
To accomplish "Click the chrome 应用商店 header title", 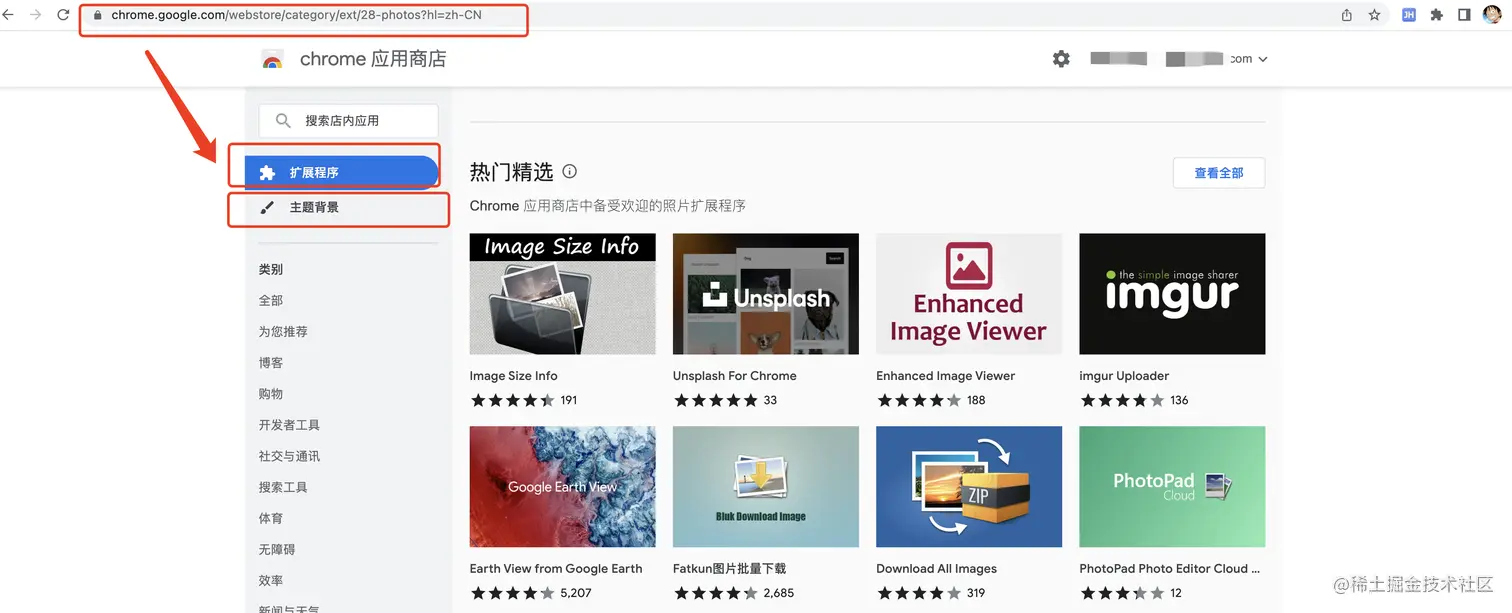I will (373, 59).
